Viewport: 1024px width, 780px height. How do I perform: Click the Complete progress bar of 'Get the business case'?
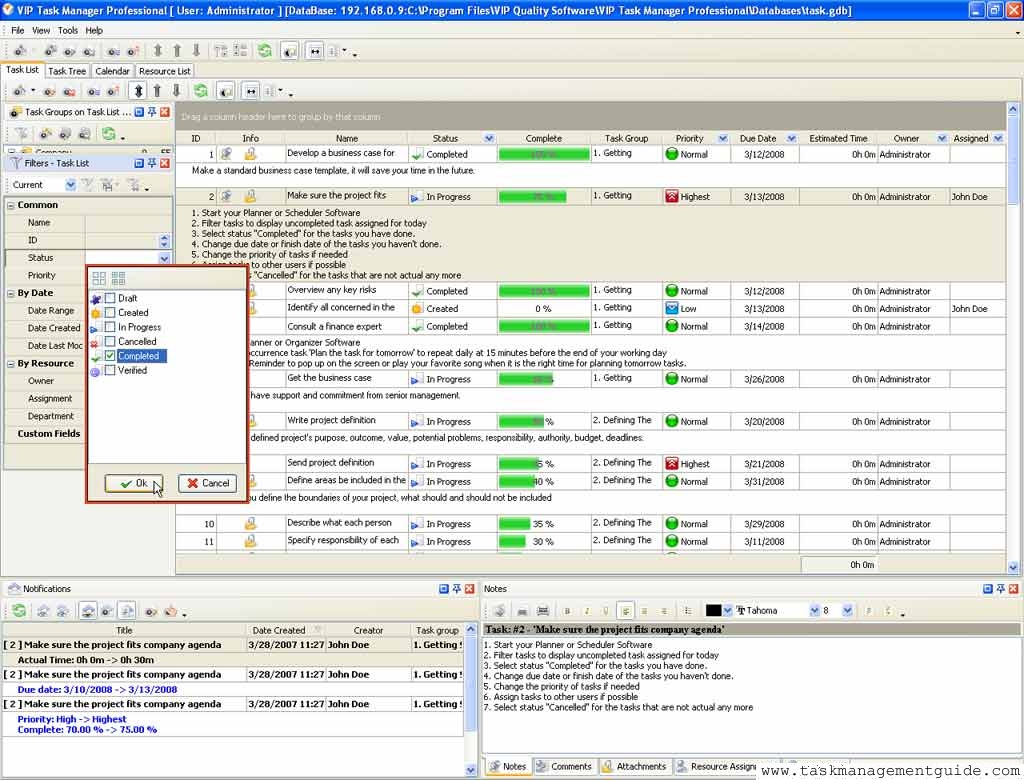(543, 379)
